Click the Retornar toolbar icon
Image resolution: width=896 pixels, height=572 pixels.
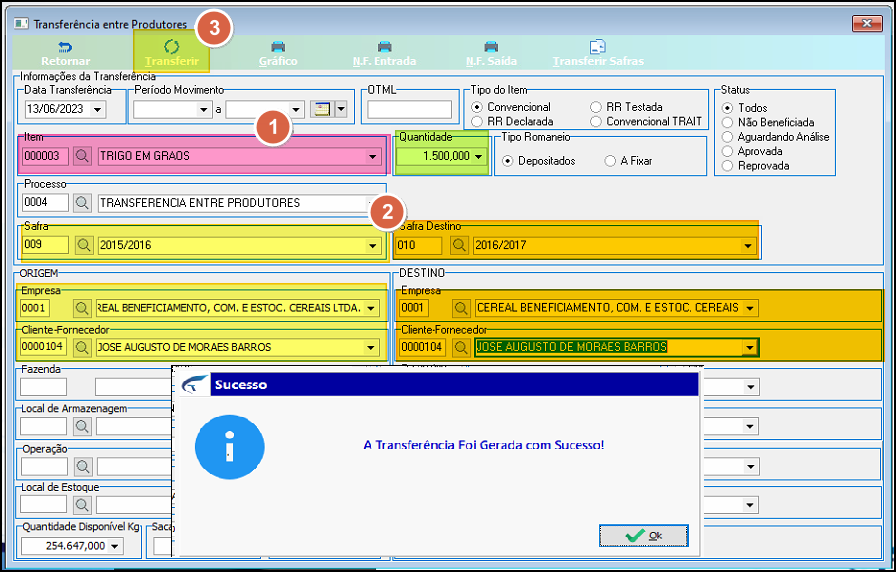65,46
